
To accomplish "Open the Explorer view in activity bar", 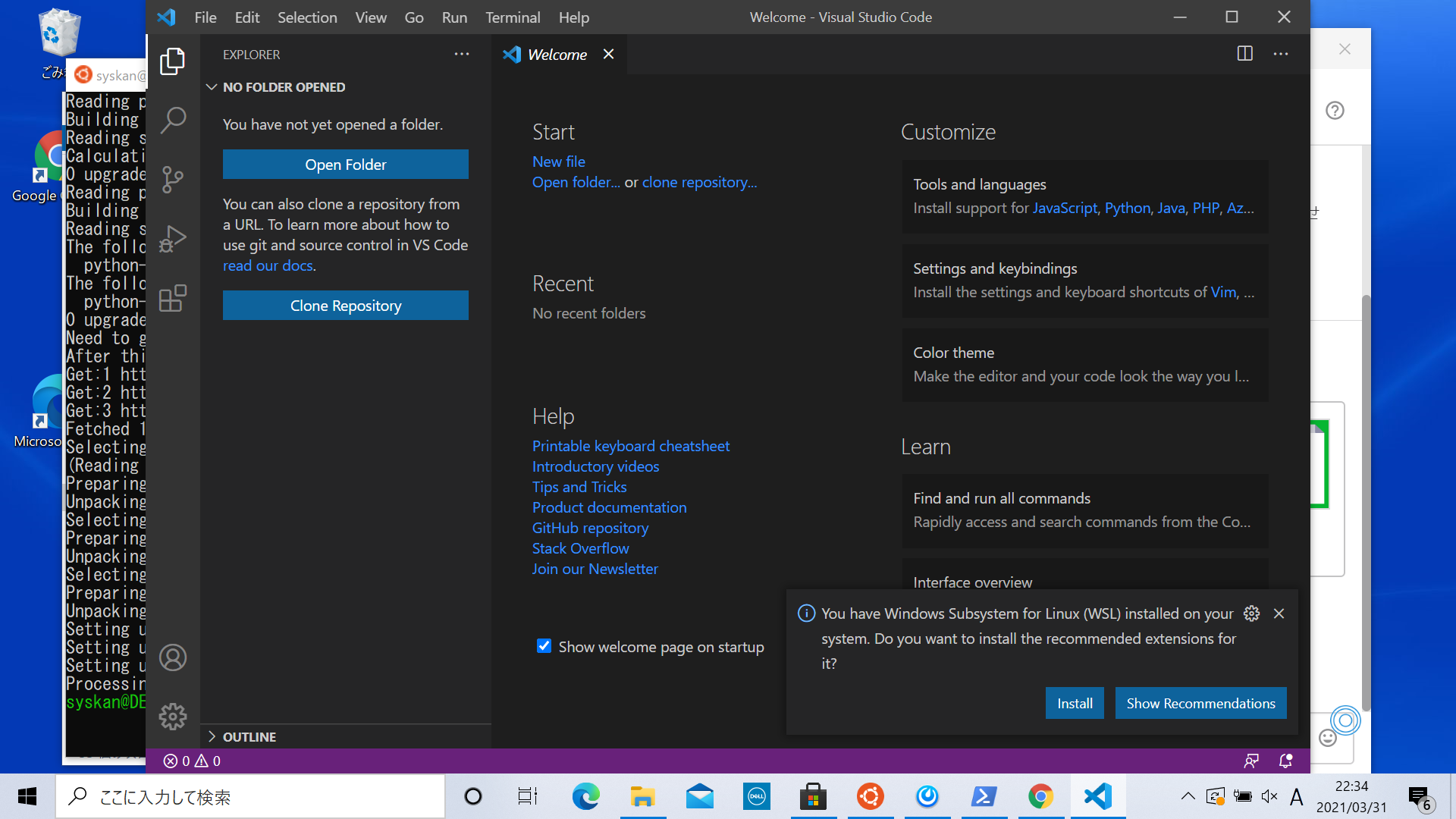I will tap(172, 61).
